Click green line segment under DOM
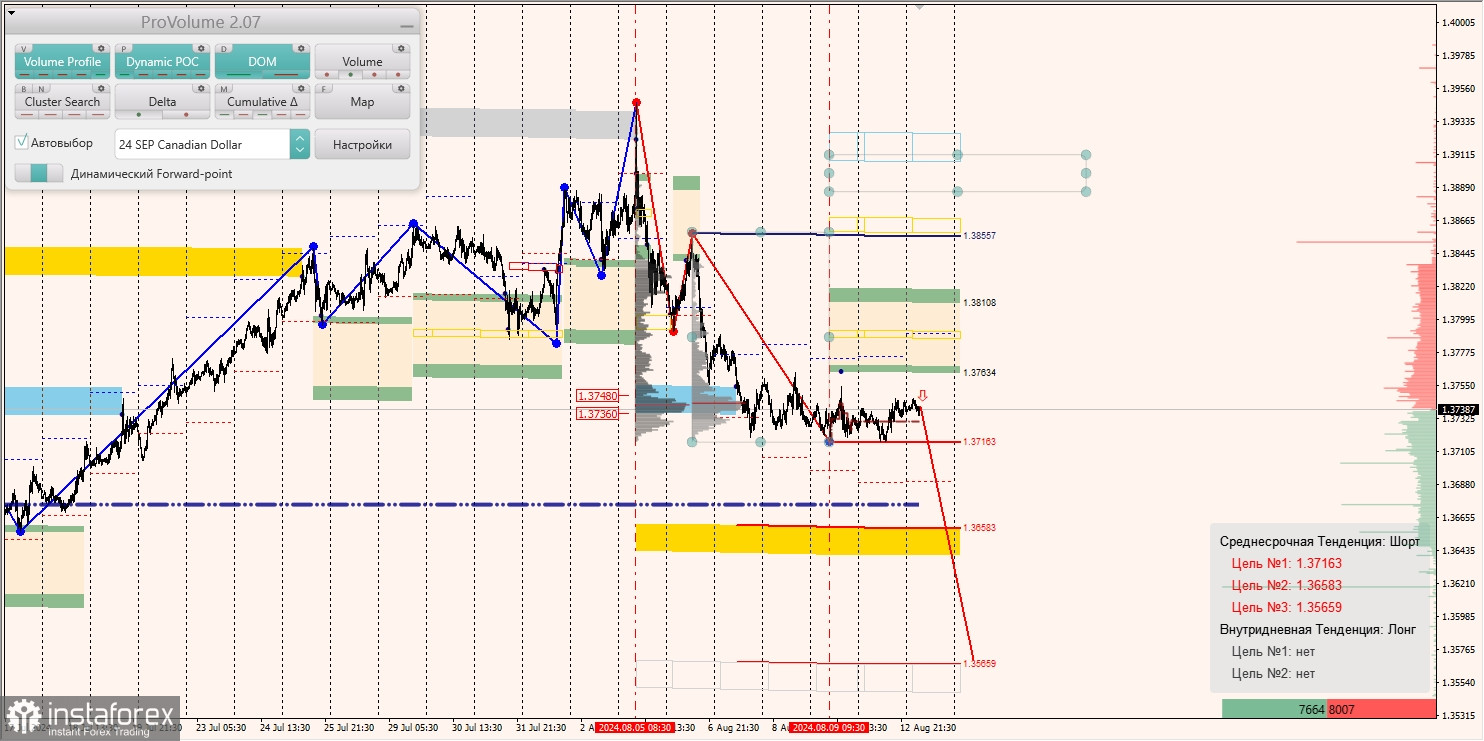 pyautogui.click(x=239, y=74)
